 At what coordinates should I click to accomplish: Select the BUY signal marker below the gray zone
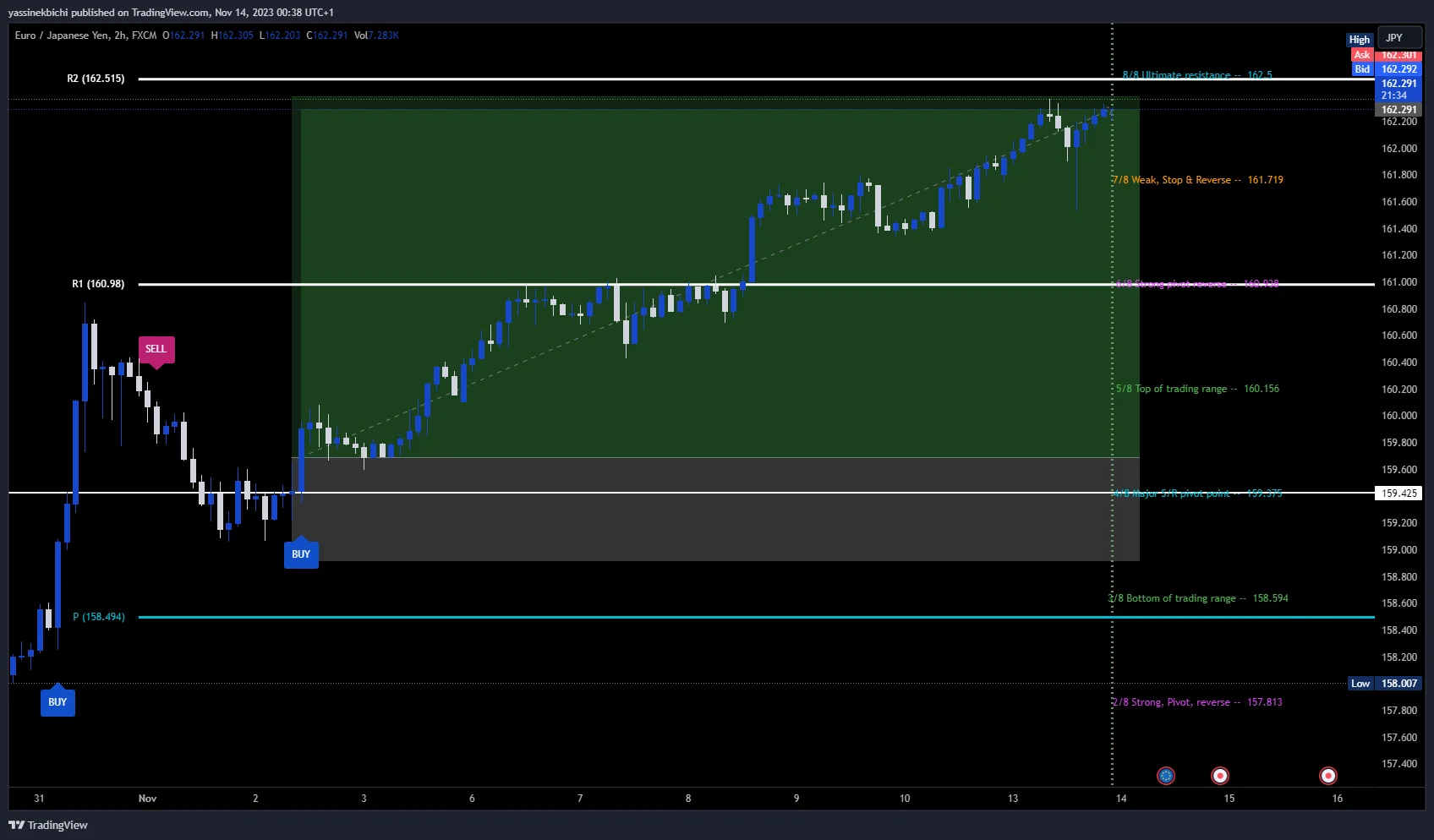pos(301,554)
